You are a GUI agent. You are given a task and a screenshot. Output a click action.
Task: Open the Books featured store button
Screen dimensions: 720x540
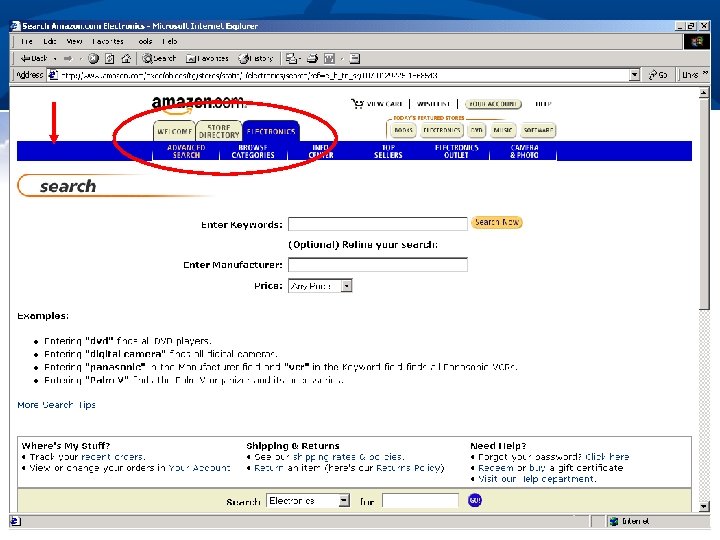pos(404,130)
